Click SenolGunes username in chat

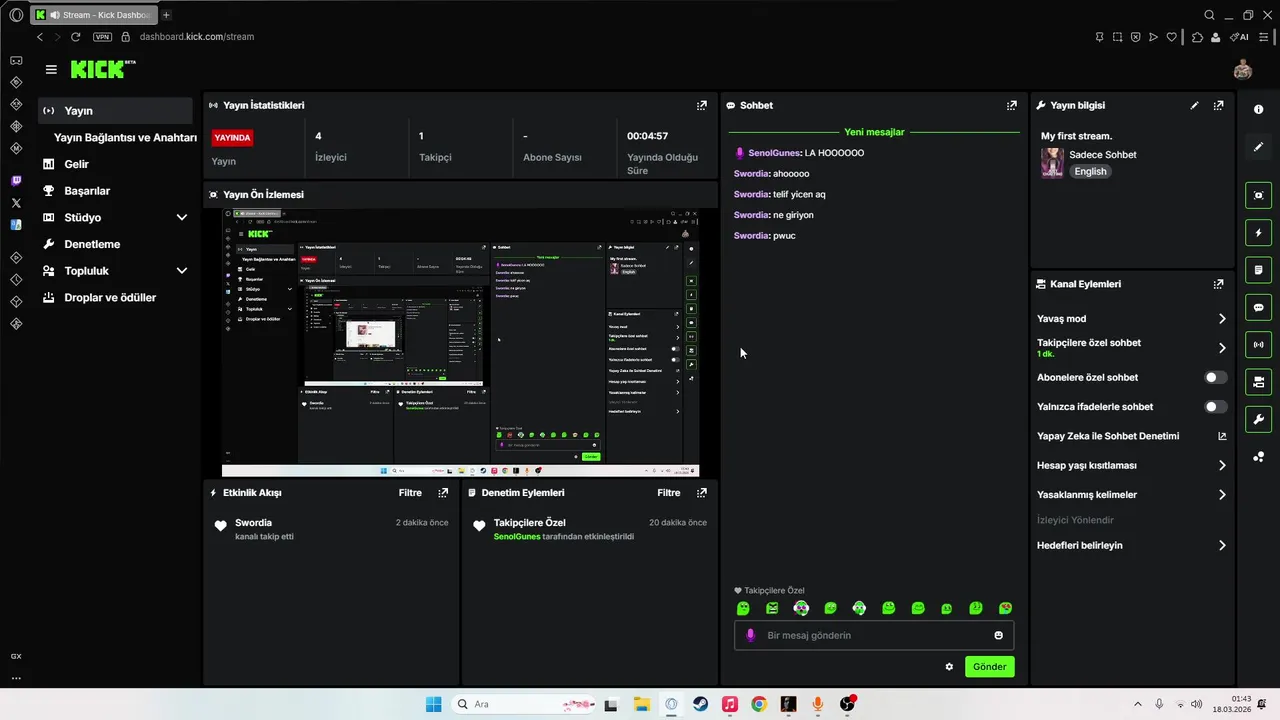coord(774,153)
